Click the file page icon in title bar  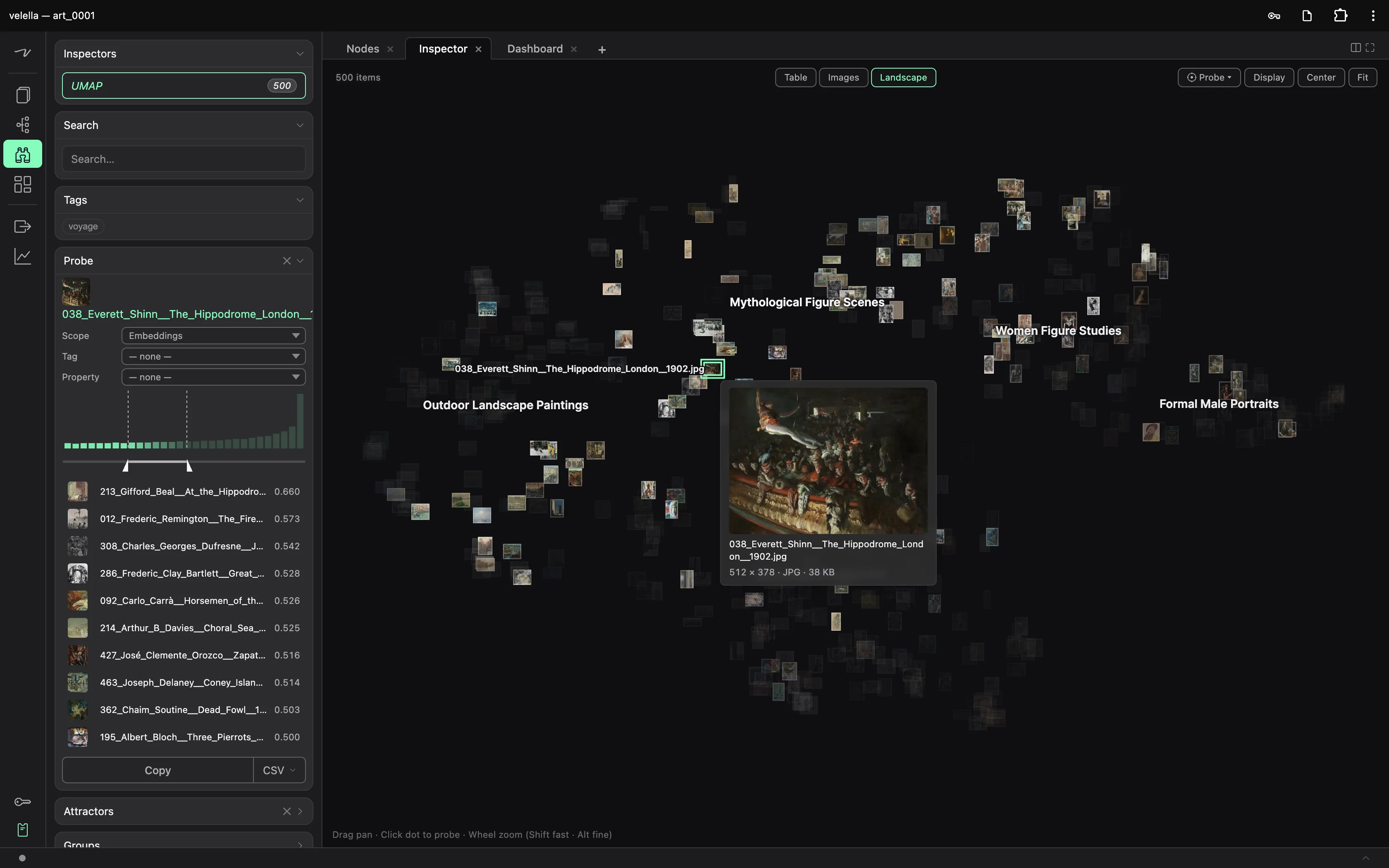1307,16
